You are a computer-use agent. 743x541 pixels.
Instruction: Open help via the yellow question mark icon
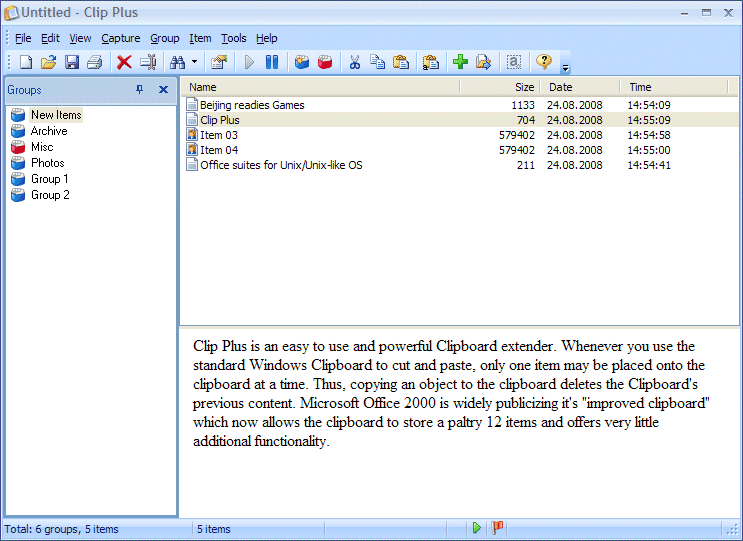[544, 61]
